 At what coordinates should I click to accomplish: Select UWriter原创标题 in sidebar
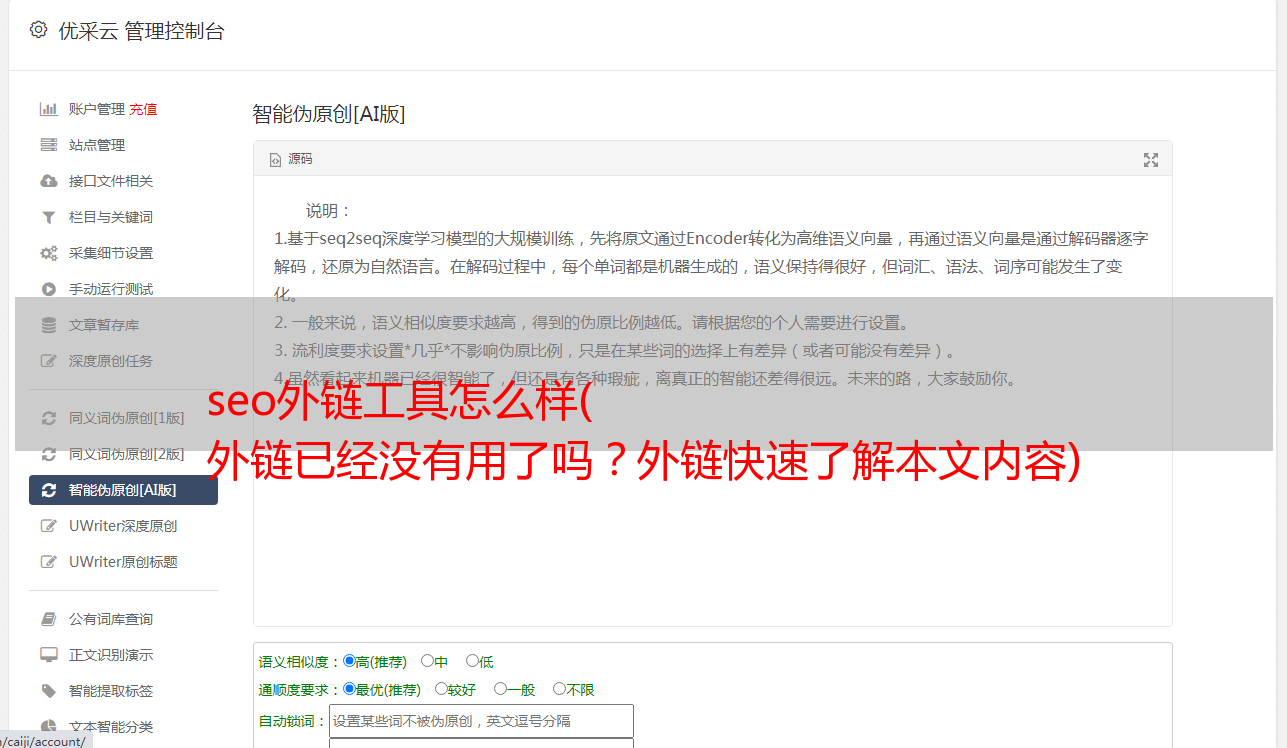(123, 562)
